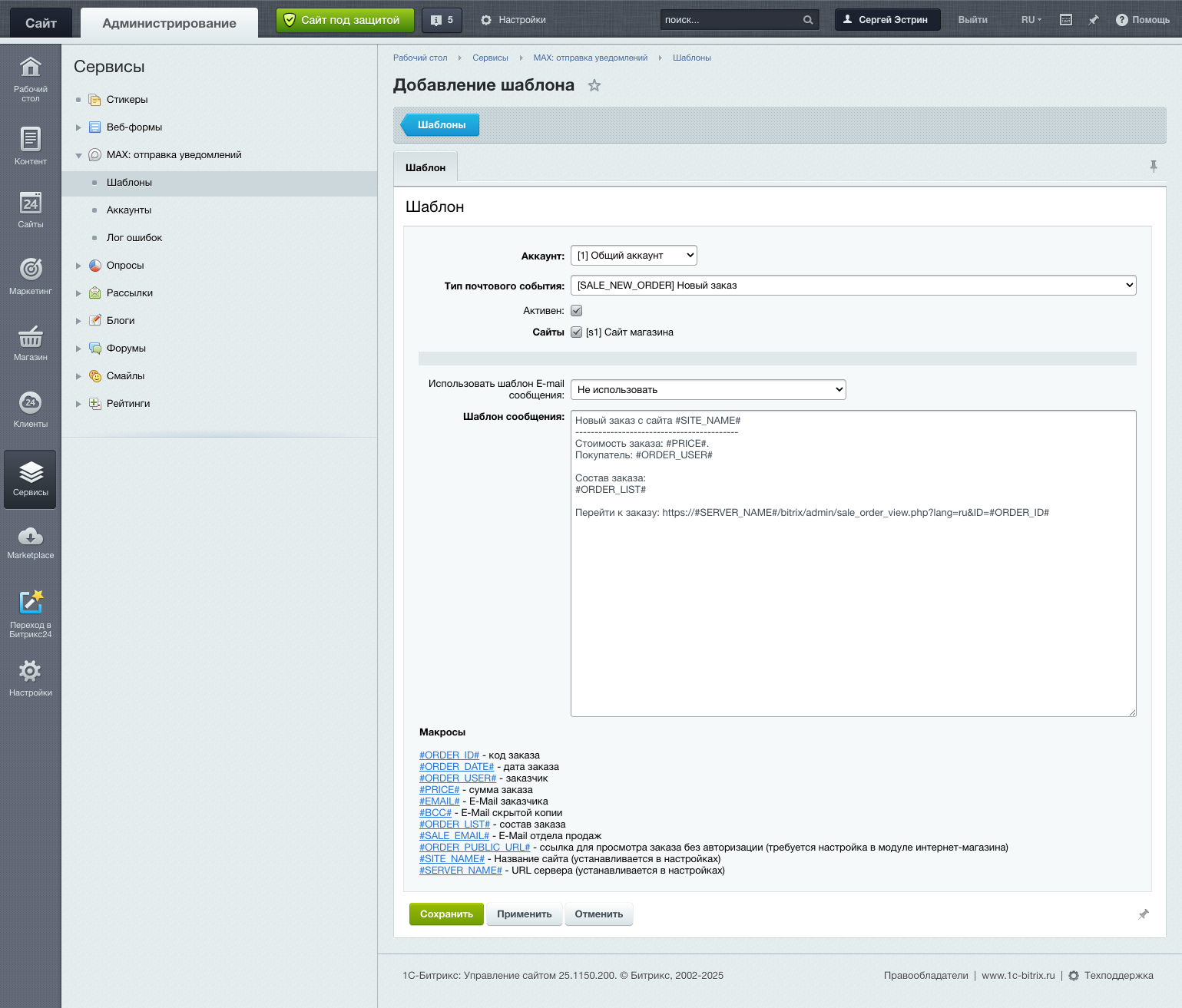Open the Аккаунт dropdown

[x=634, y=255]
